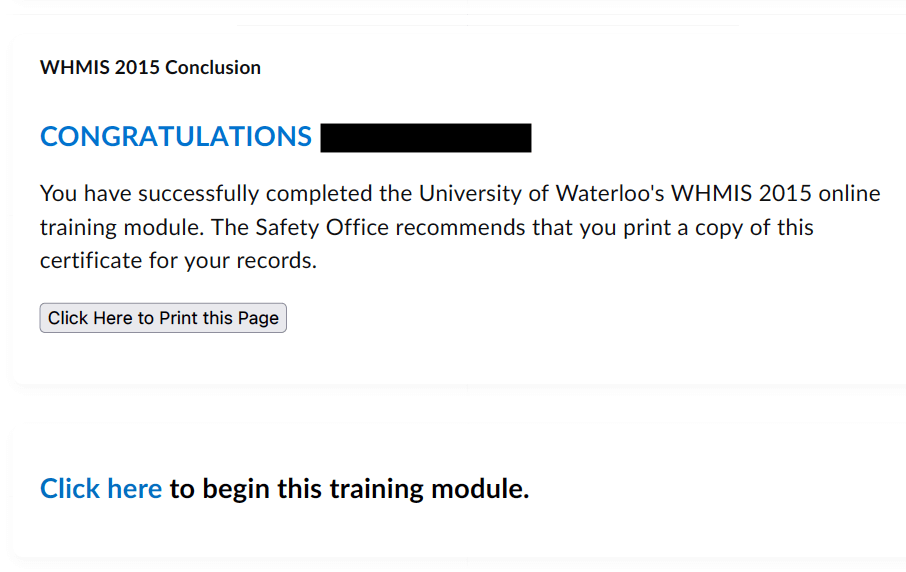906x572 pixels.
Task: Click the black redacted name box
Action: click(x=425, y=138)
